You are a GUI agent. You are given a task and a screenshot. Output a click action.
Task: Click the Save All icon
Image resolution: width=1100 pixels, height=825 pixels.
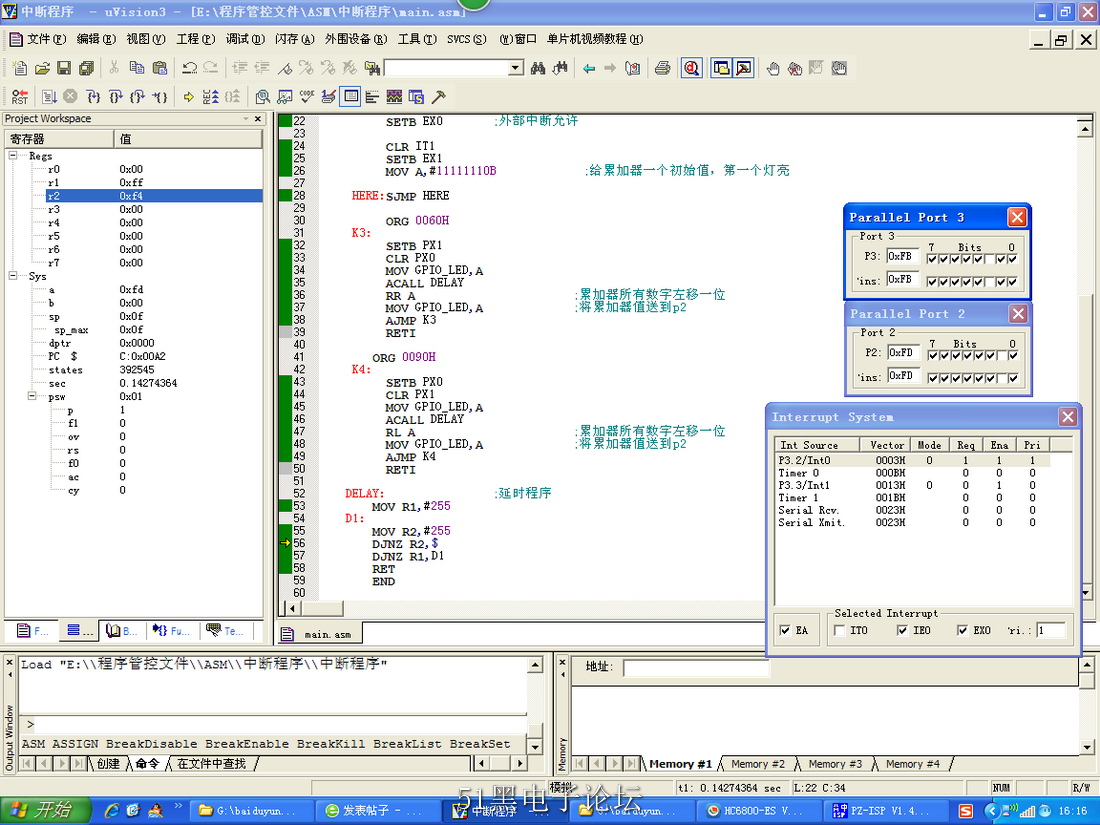[x=86, y=68]
